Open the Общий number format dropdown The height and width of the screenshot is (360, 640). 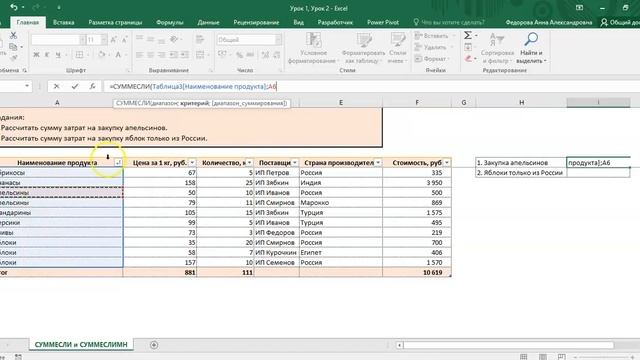(278, 40)
